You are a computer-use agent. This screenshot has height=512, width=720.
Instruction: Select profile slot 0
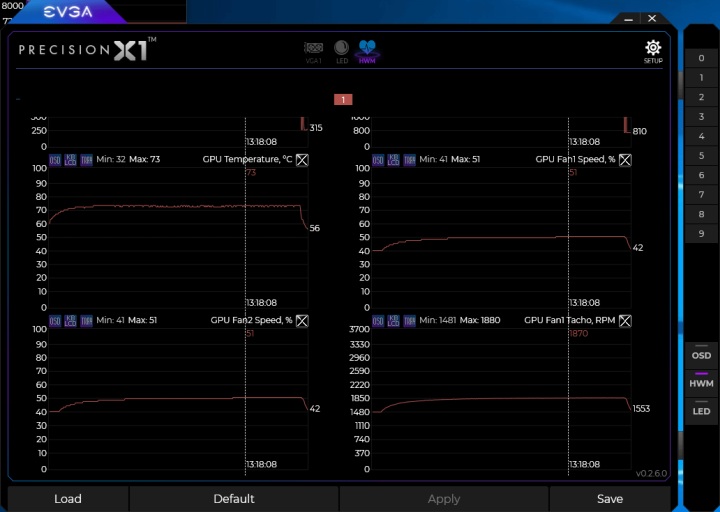(x=701, y=58)
